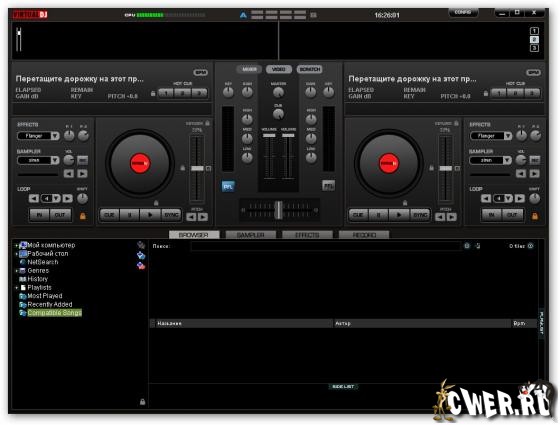This screenshot has width=560, height=425.
Task: Switch to the SAMPLER tab
Action: (x=251, y=235)
